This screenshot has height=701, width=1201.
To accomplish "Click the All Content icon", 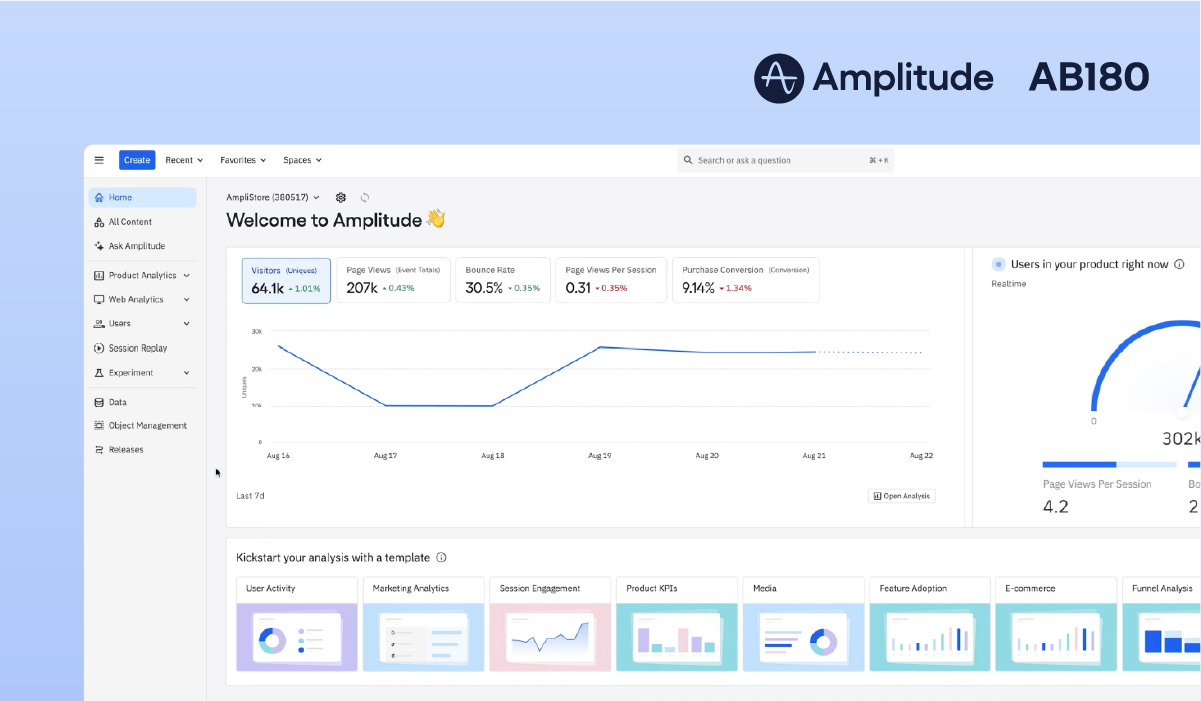I will [99, 222].
